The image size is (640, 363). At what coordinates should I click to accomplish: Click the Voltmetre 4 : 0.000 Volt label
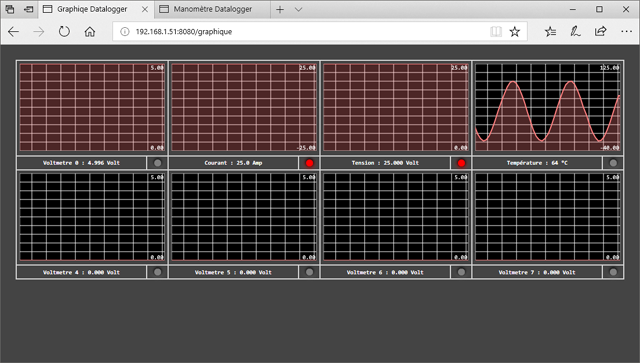pos(82,272)
